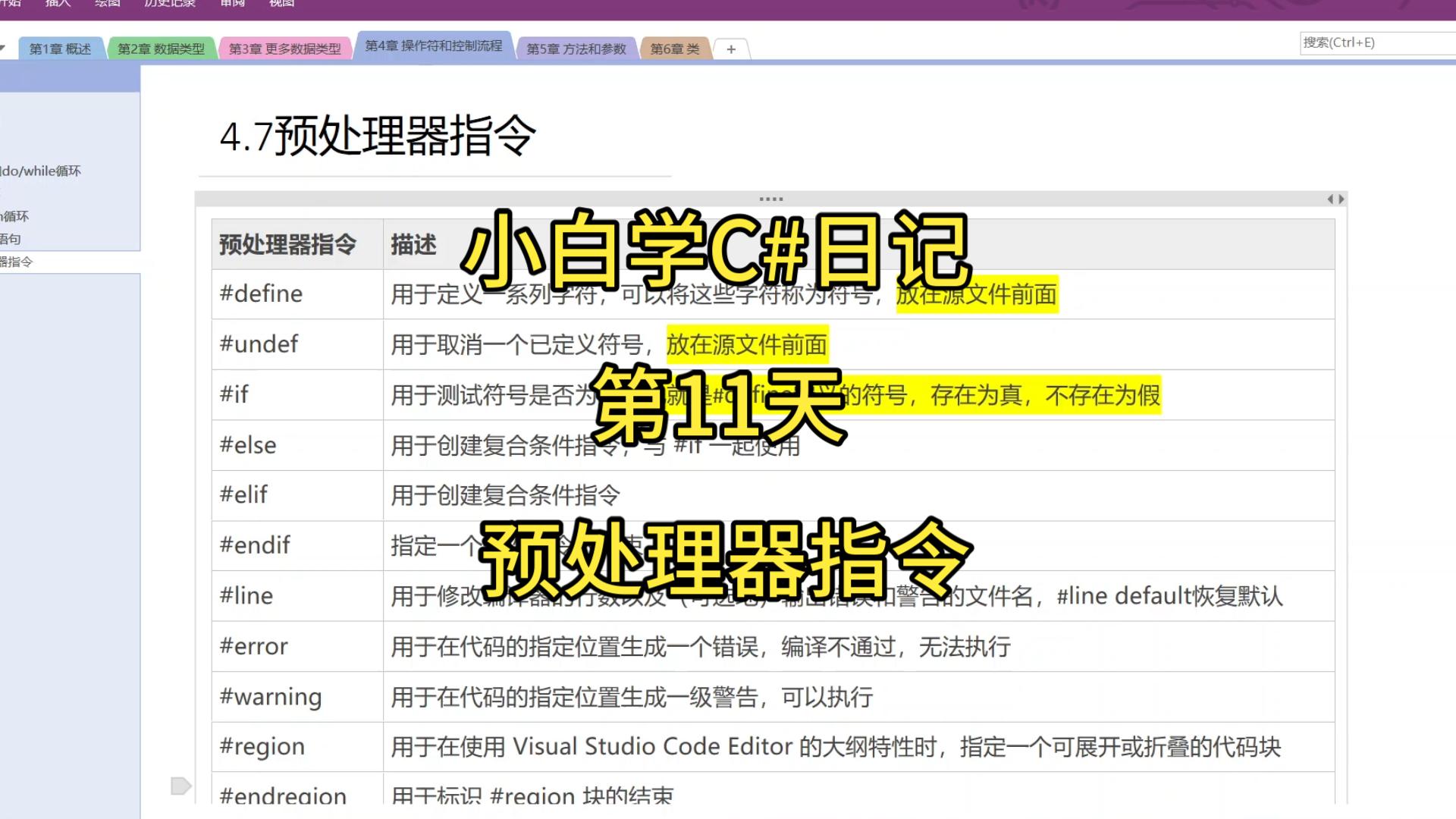This screenshot has width=1456, height=819.
Task: Click the #warning table cell
Action: [x=297, y=696]
